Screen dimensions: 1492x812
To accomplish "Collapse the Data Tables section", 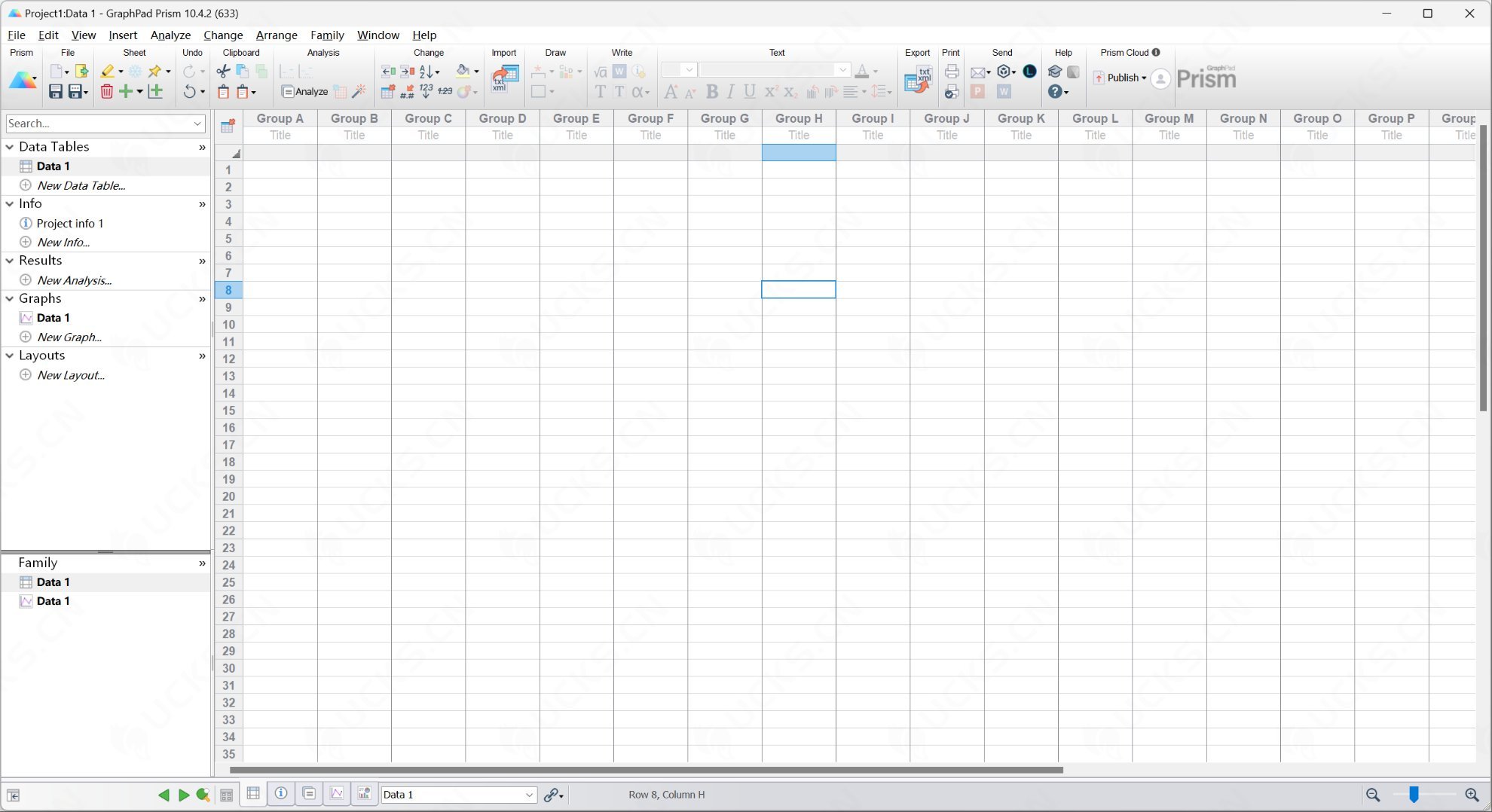I will (10, 147).
